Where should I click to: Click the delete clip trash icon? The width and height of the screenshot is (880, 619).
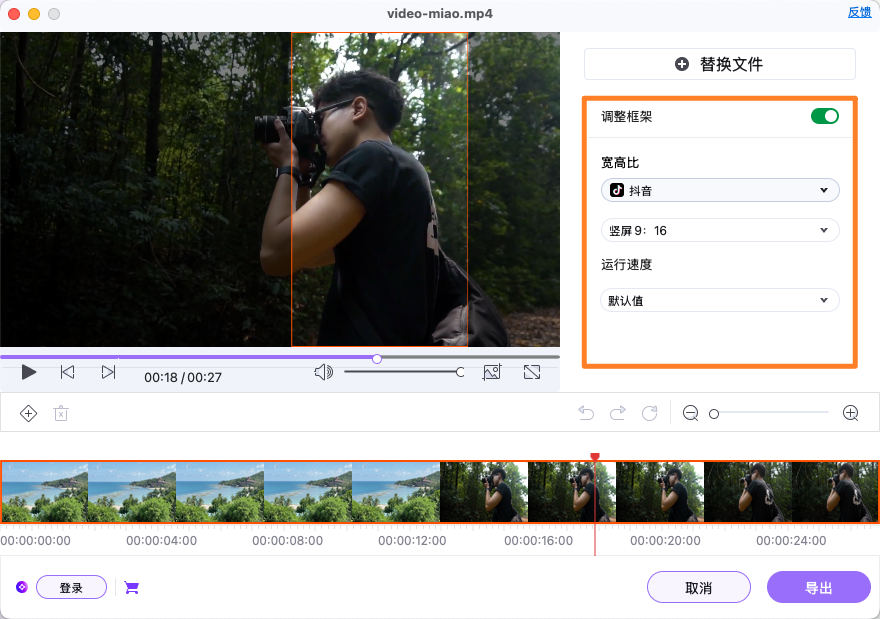pyautogui.click(x=60, y=412)
